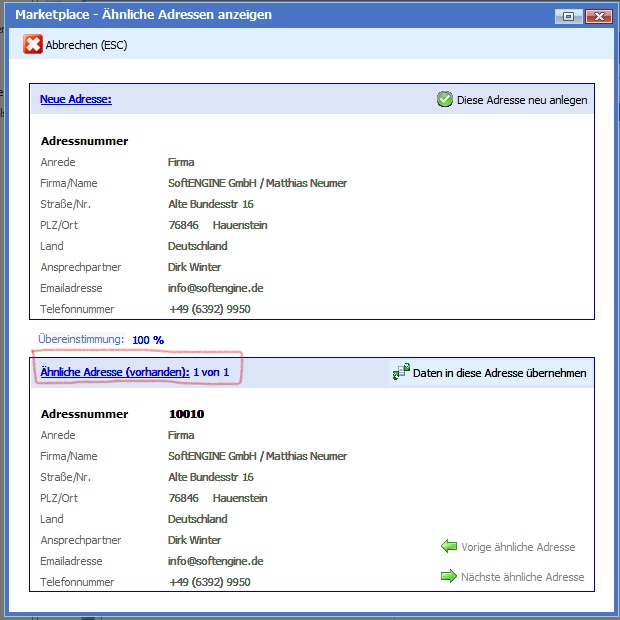Image resolution: width=620 pixels, height=620 pixels.
Task: Click the phone number in the similar address section
Action: [x=209, y=582]
